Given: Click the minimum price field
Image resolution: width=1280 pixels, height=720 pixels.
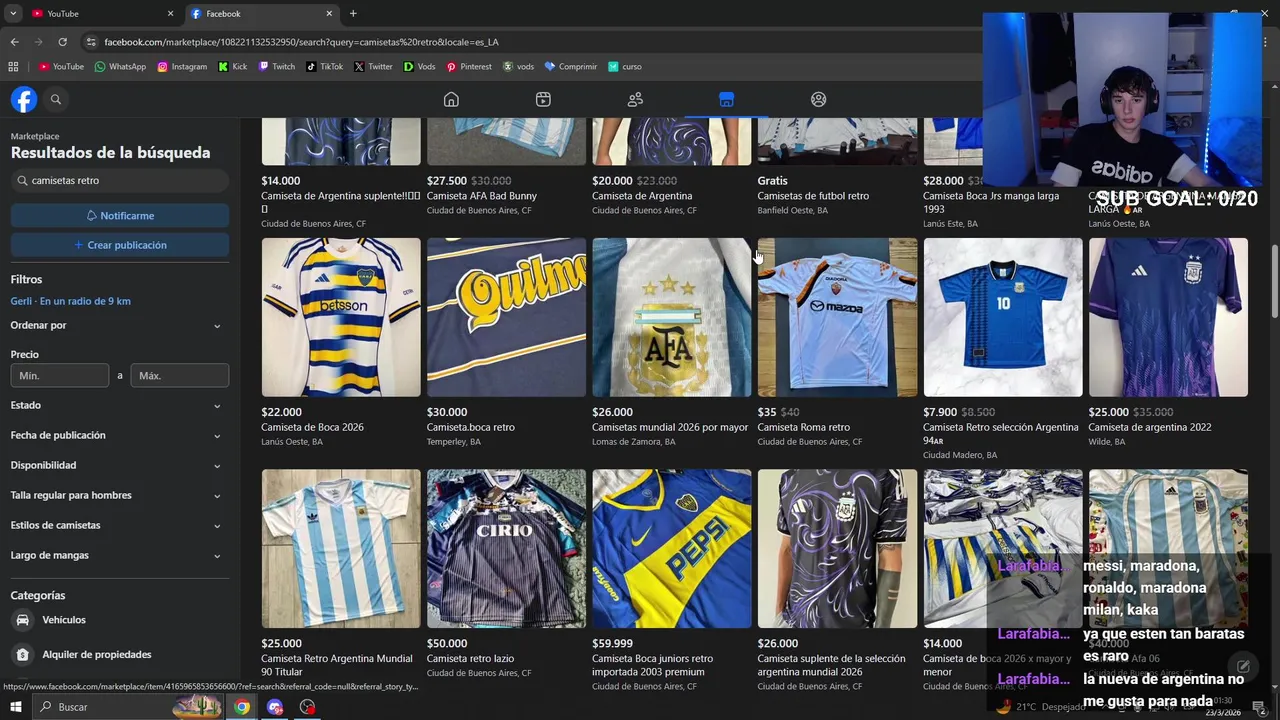Looking at the screenshot, I should click(x=60, y=375).
